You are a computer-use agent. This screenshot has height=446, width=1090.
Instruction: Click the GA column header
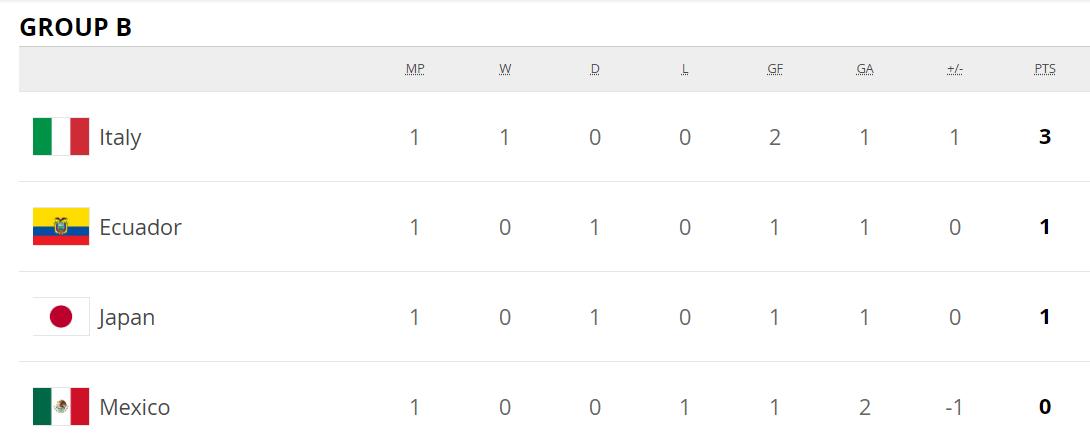click(865, 69)
